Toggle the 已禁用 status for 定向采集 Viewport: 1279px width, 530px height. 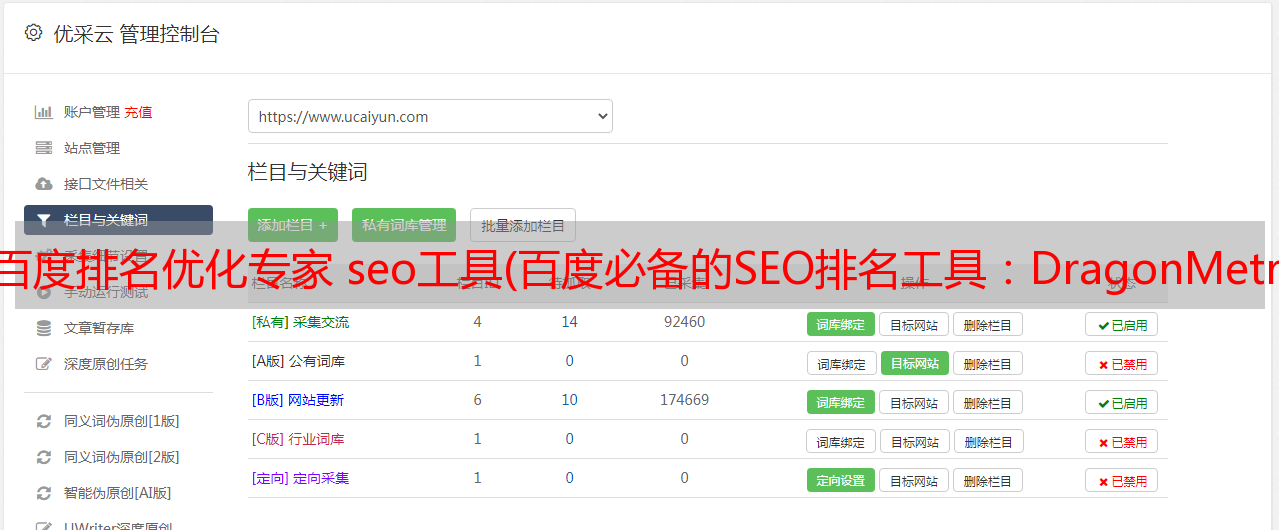coord(1122,480)
